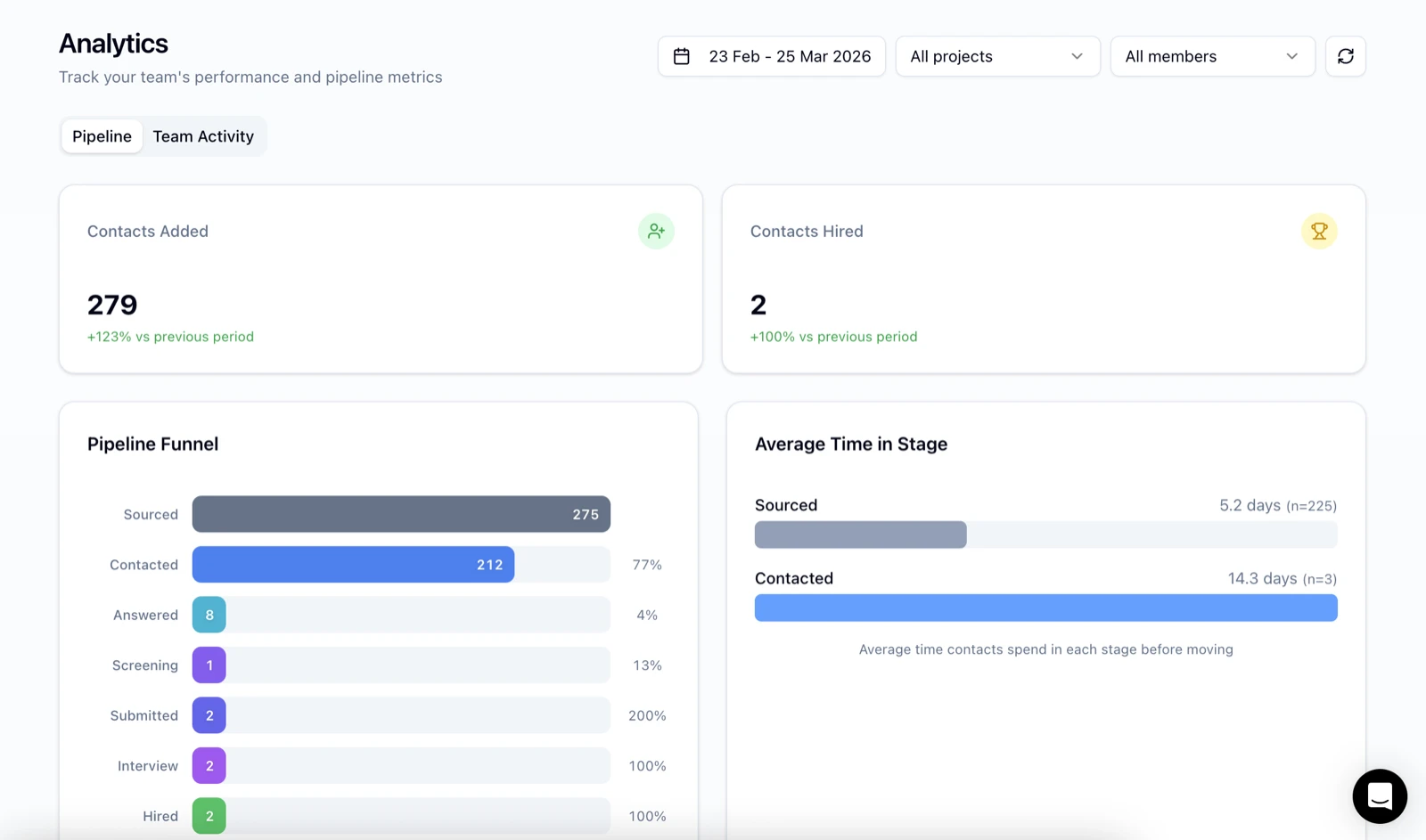Click the +100% vs previous period label
Viewport: 1426px width, 840px height.
pos(833,337)
